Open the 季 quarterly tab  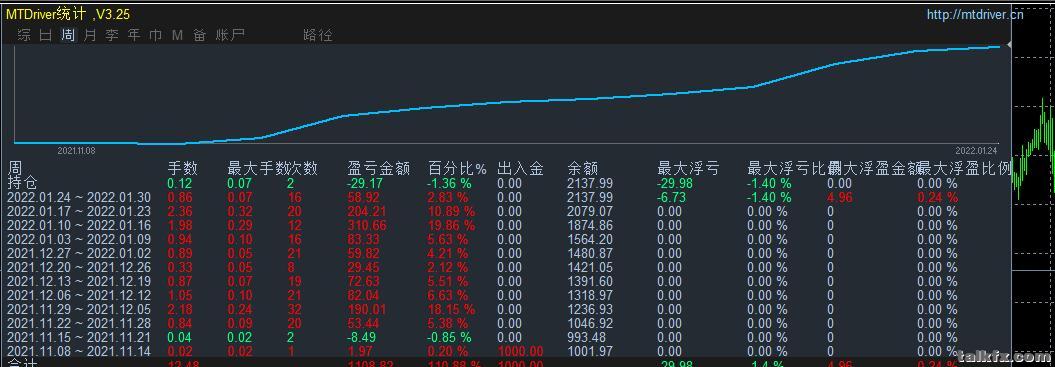click(x=112, y=35)
